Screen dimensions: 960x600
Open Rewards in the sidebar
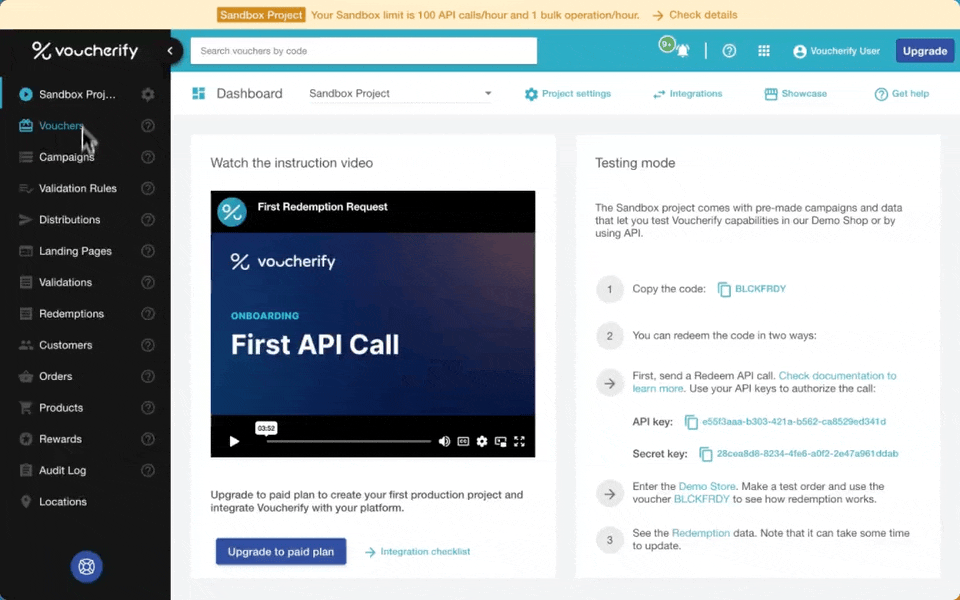(60, 439)
